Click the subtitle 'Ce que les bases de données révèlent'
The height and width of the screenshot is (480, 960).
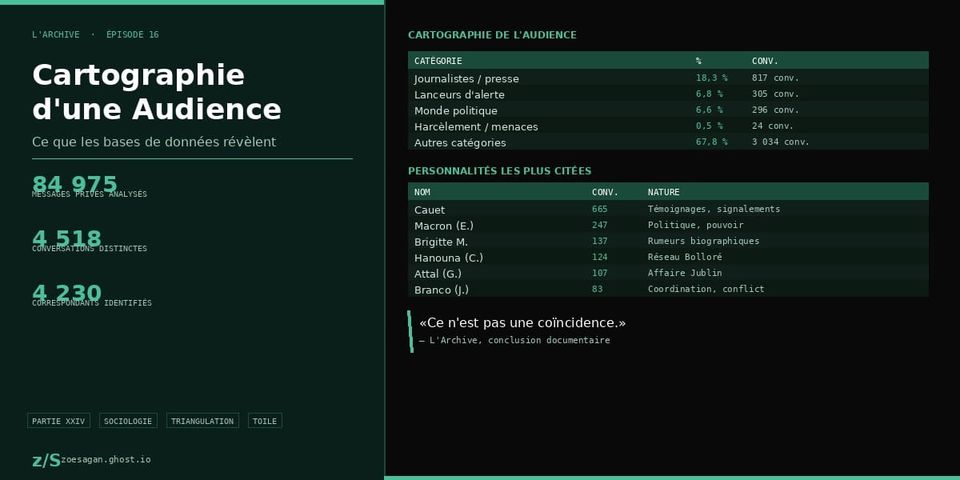click(154, 141)
